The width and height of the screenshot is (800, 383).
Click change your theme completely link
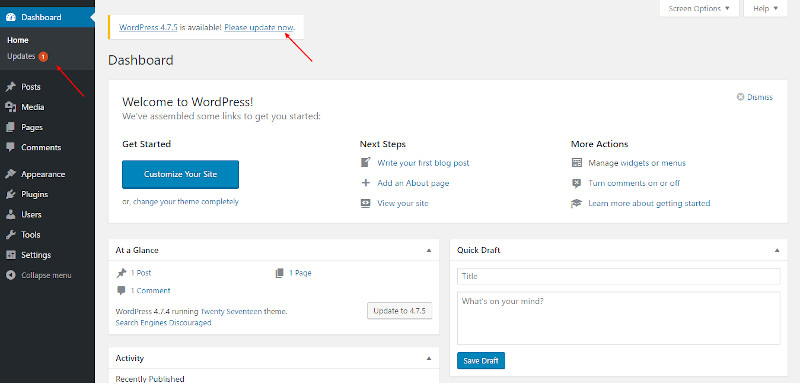pos(185,201)
